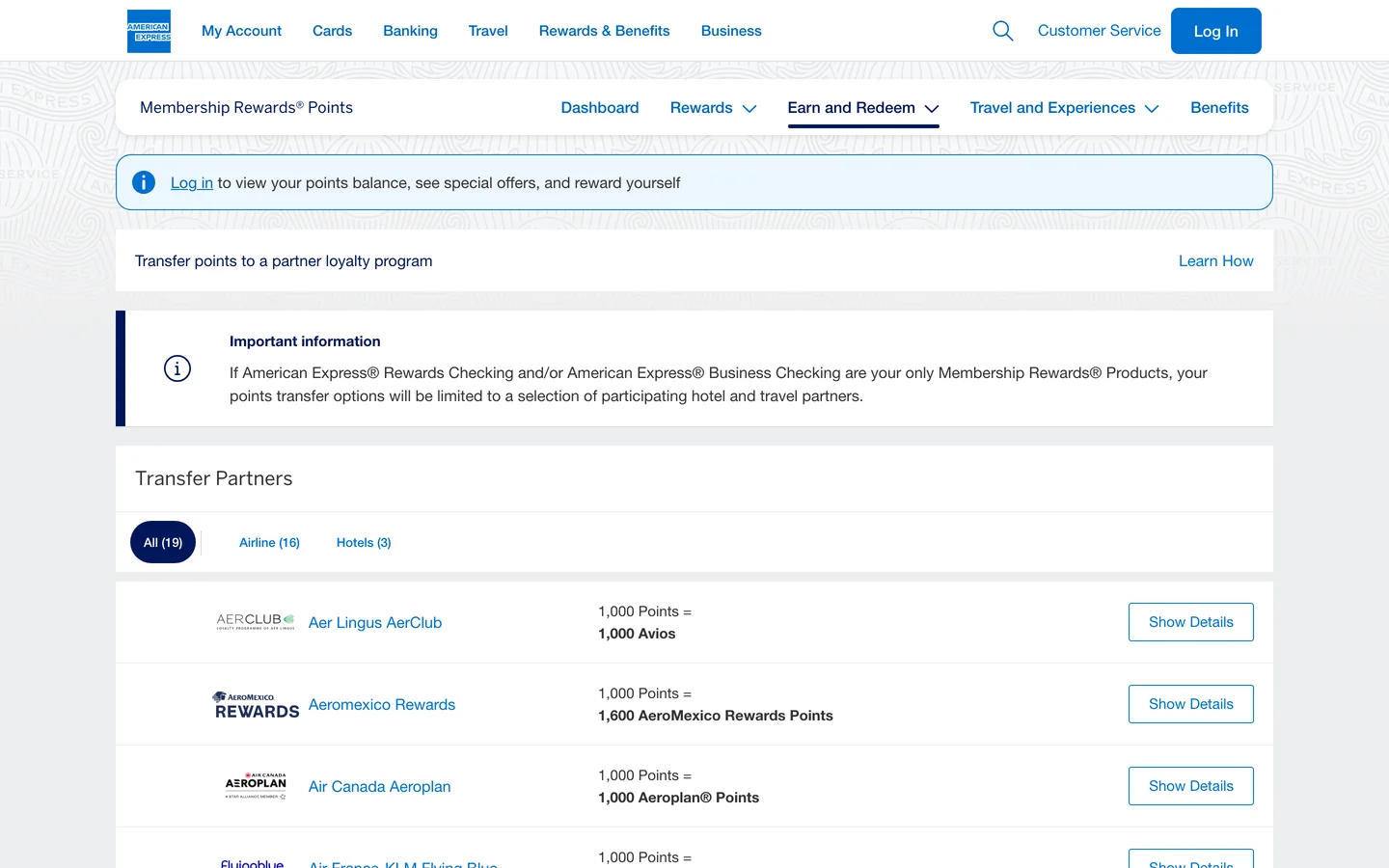Open the Benefits tab
This screenshot has width=1389, height=868.
coord(1219,108)
